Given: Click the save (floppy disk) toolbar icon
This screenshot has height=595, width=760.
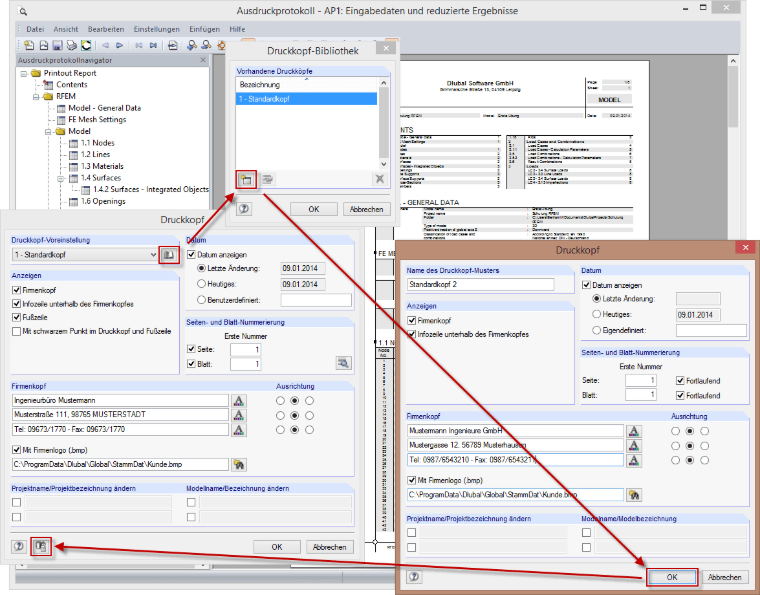Looking at the screenshot, I should [x=57, y=45].
